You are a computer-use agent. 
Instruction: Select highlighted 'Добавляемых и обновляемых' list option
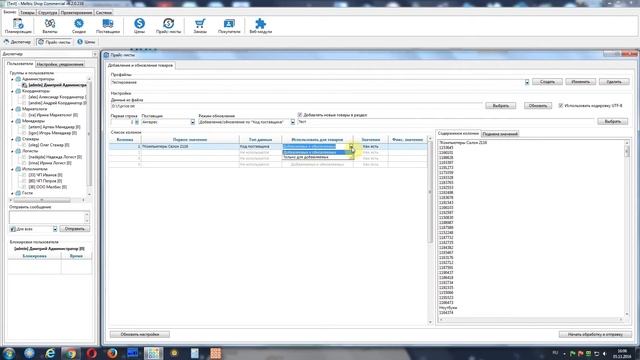coord(317,152)
